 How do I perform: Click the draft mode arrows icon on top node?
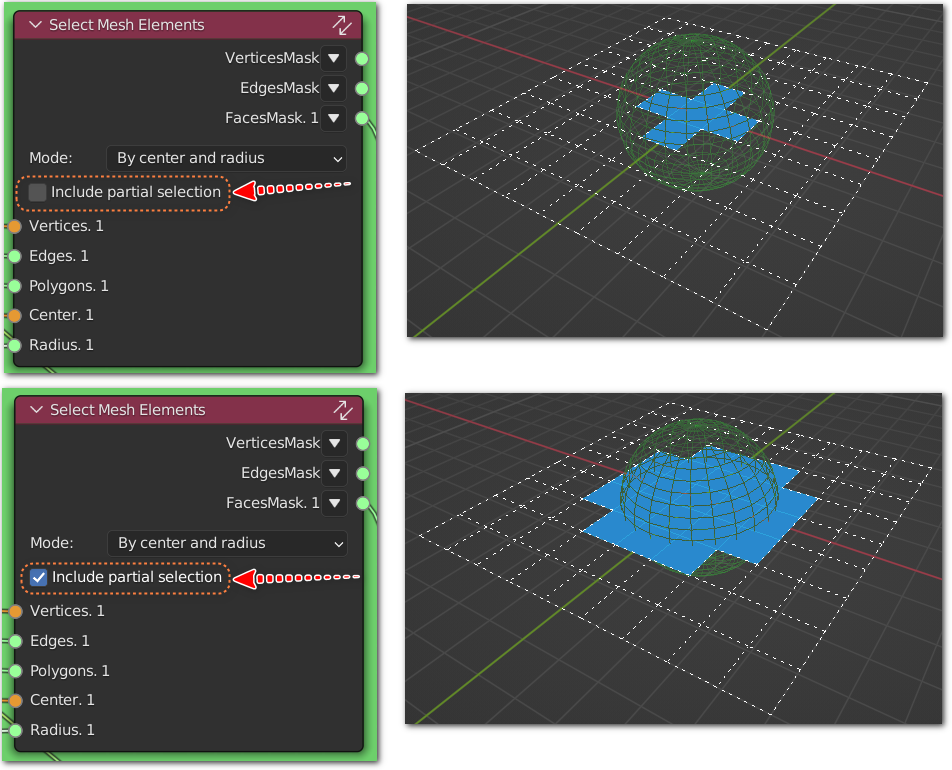(342, 26)
